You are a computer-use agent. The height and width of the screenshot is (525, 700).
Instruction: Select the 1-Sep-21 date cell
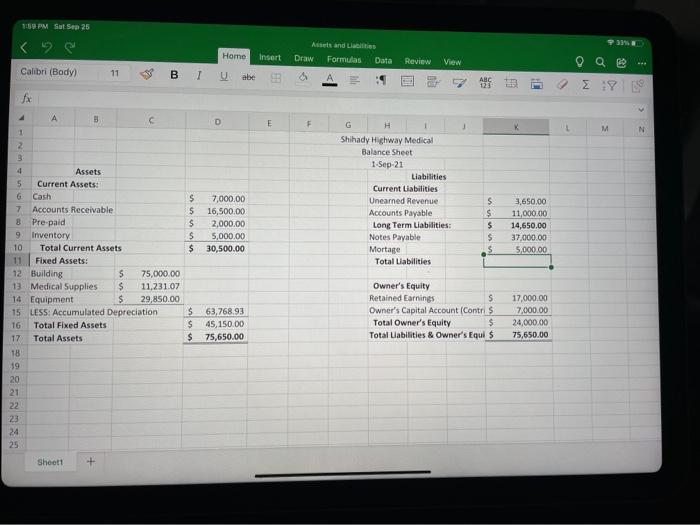click(387, 164)
